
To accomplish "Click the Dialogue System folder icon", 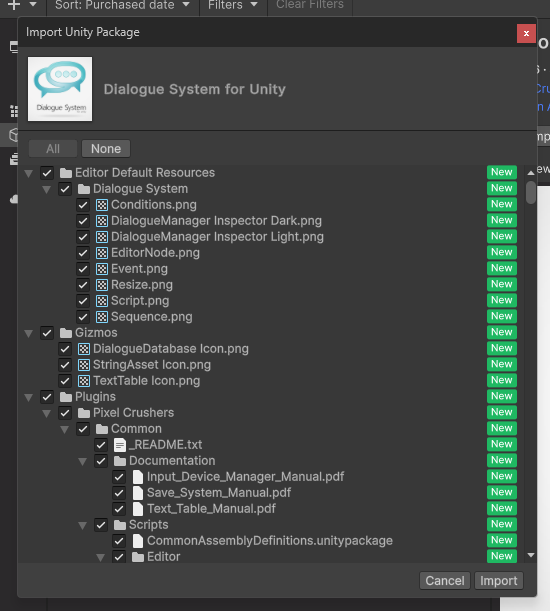I will 84,189.
